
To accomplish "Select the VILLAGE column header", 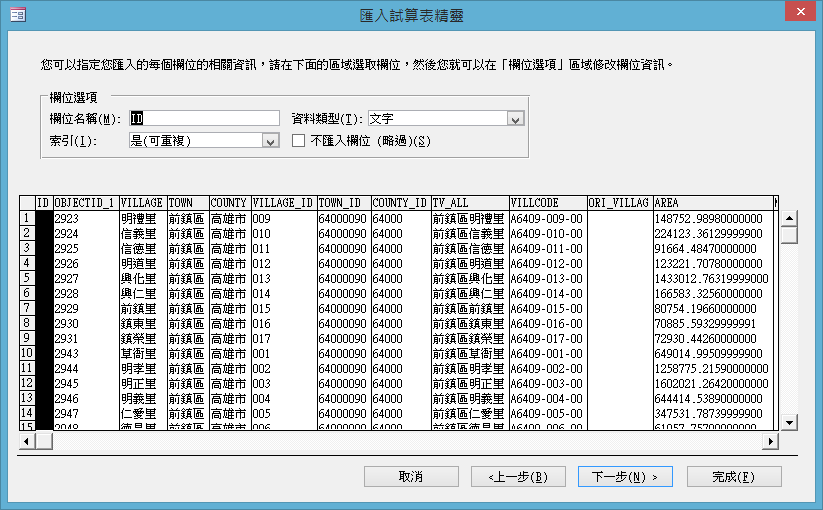I will (142, 203).
